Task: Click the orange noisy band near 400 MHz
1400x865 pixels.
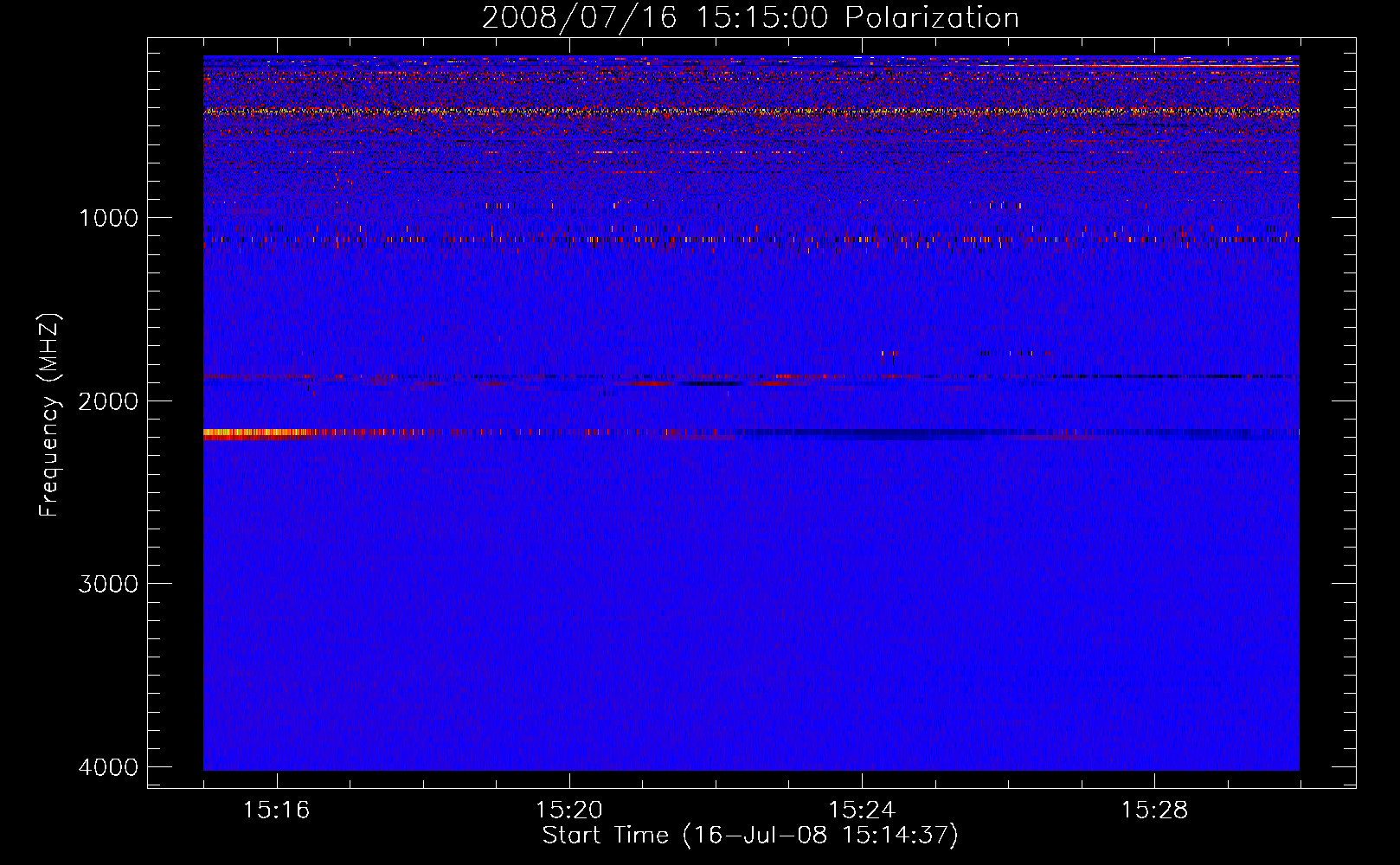Action: coord(751,112)
